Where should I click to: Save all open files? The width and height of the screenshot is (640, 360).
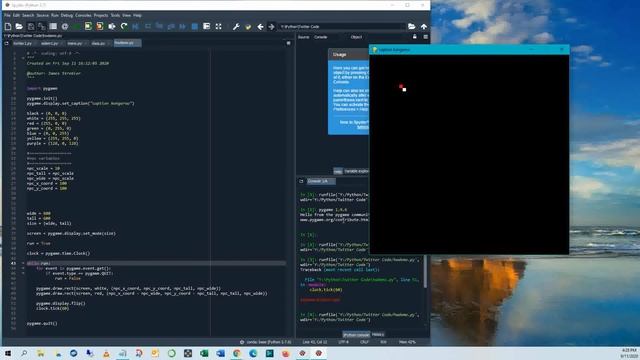[41, 27]
